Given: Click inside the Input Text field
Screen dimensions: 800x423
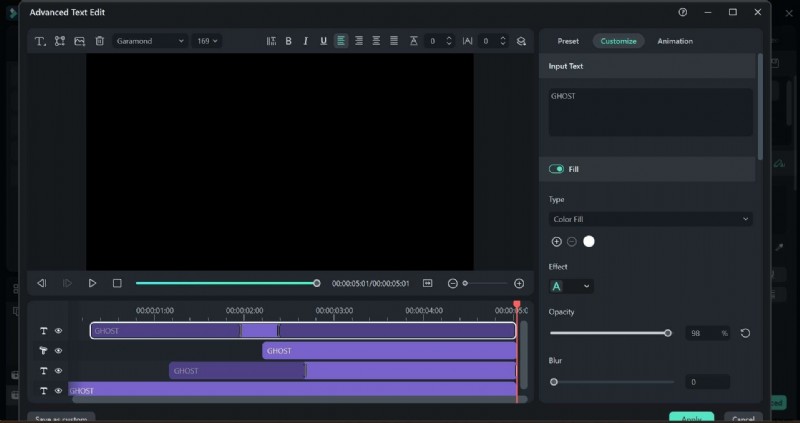Looking at the screenshot, I should pyautogui.click(x=650, y=112).
